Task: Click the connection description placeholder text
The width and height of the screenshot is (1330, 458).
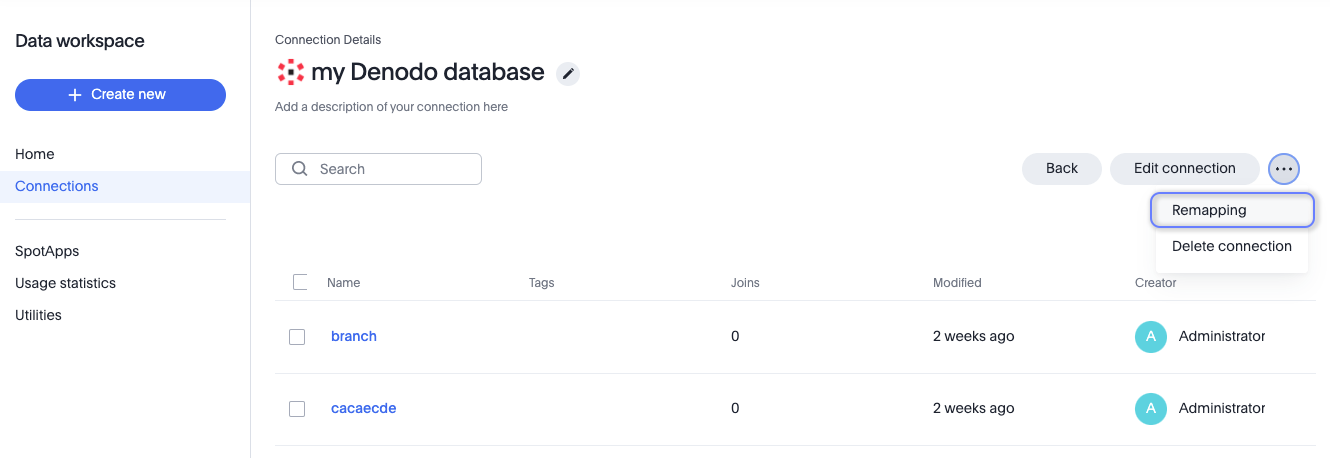Action: coord(391,107)
